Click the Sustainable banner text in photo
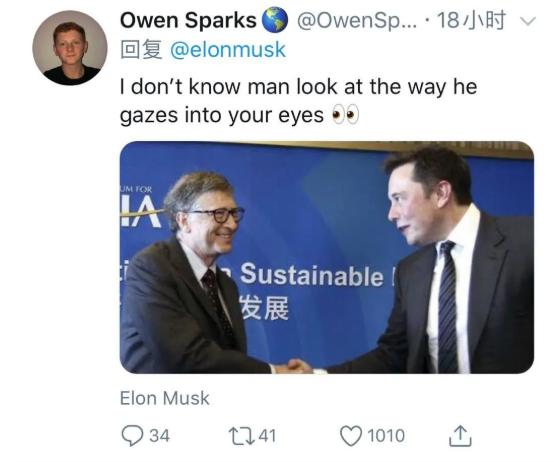 click(312, 275)
